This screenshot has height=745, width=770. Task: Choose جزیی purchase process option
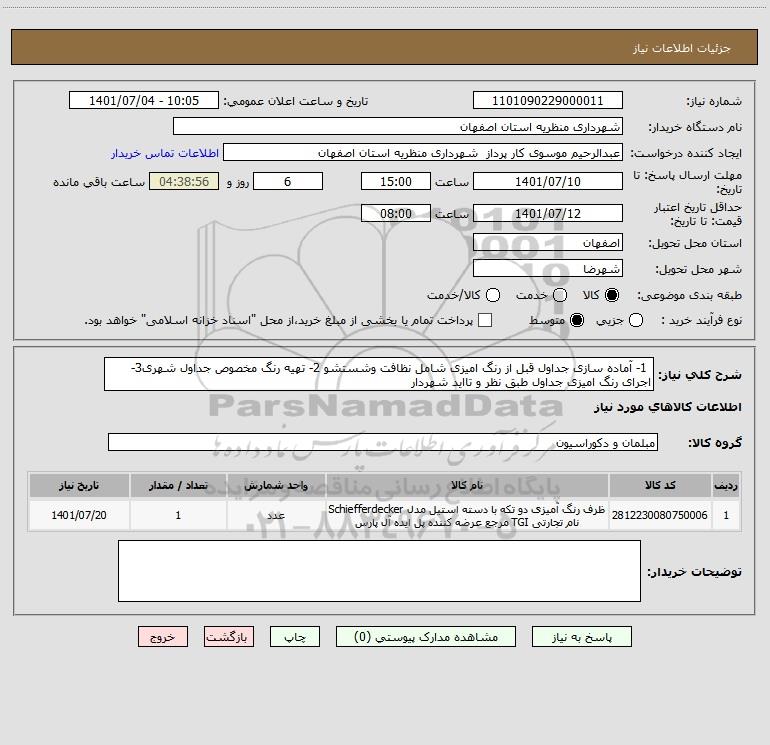coord(636,320)
